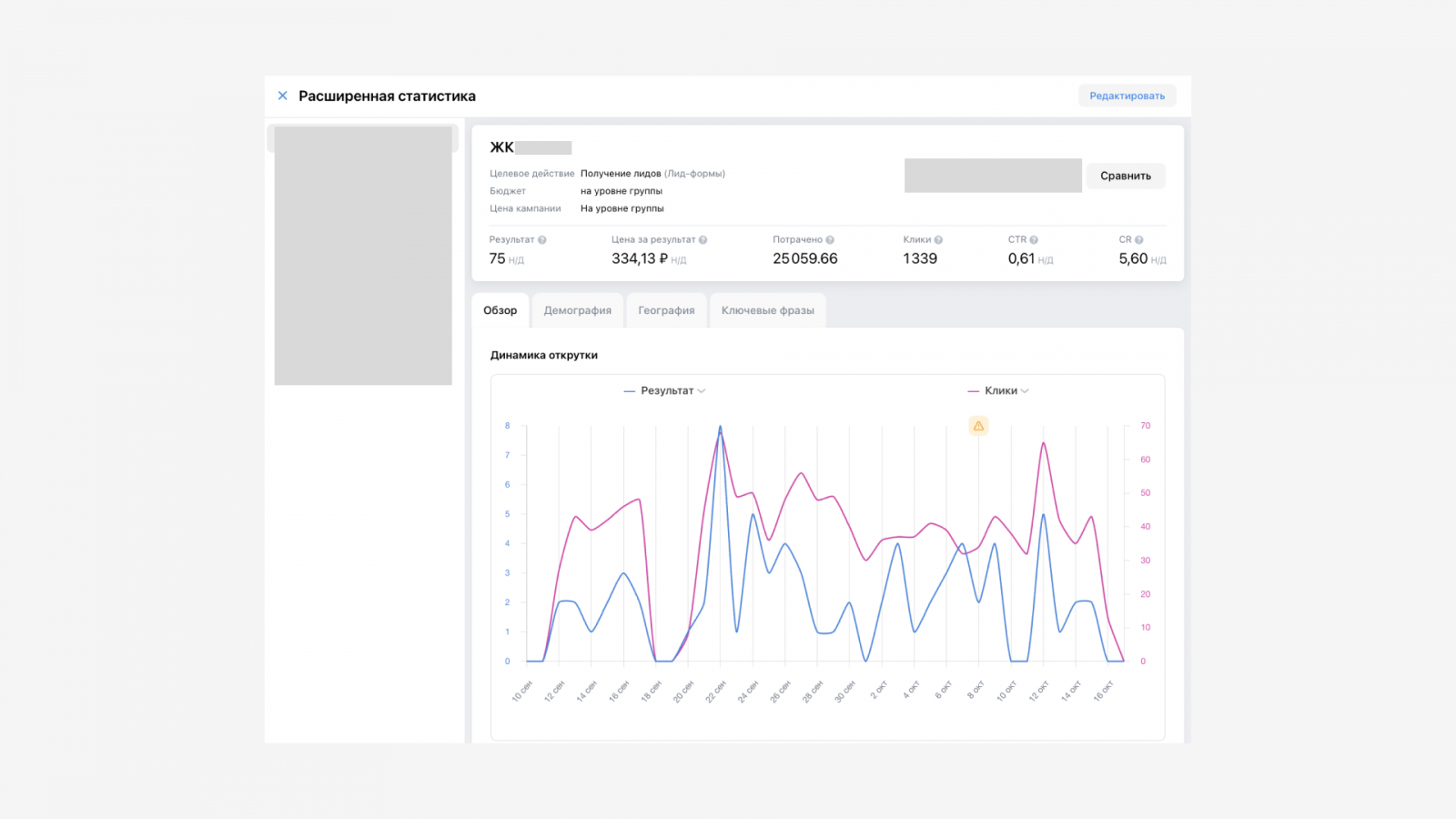This screenshot has height=819, width=1456.
Task: Switch to the Демография tab
Action: coord(577,310)
